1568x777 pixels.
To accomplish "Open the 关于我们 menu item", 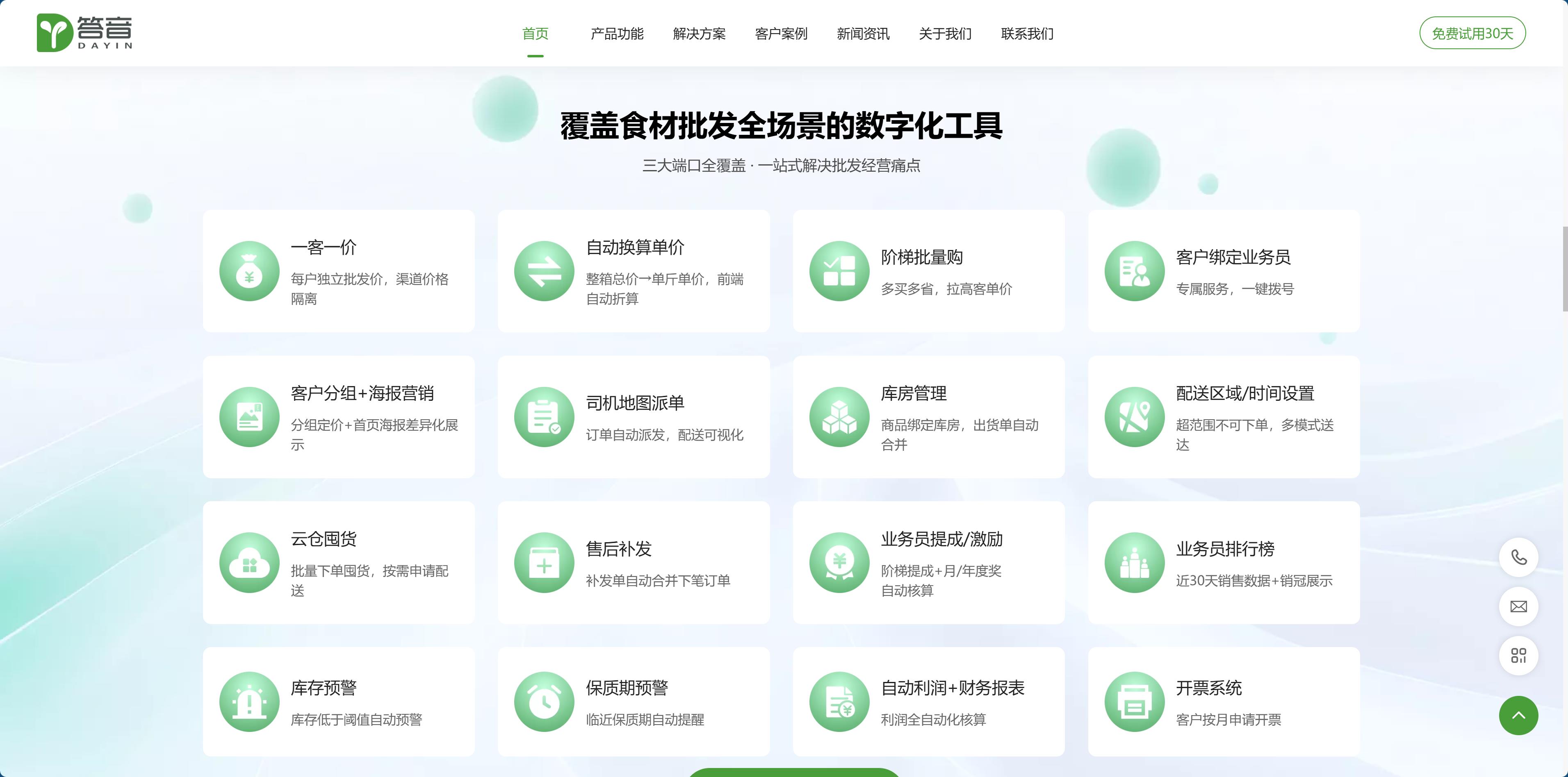I will point(945,34).
